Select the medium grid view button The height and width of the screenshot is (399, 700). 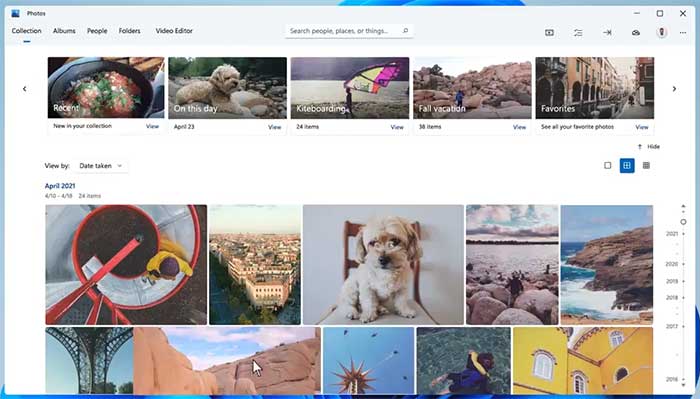click(x=627, y=166)
